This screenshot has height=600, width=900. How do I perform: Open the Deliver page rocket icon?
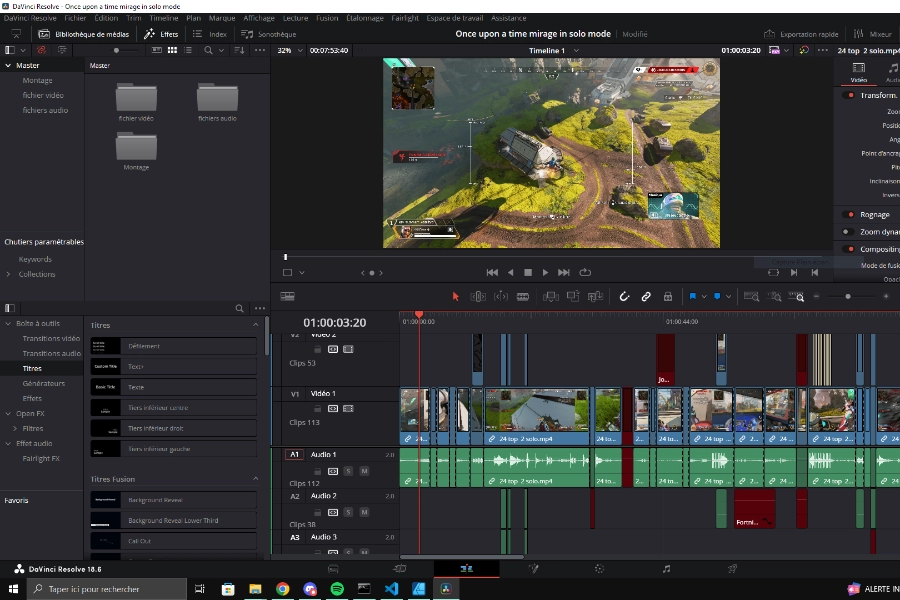[732, 569]
